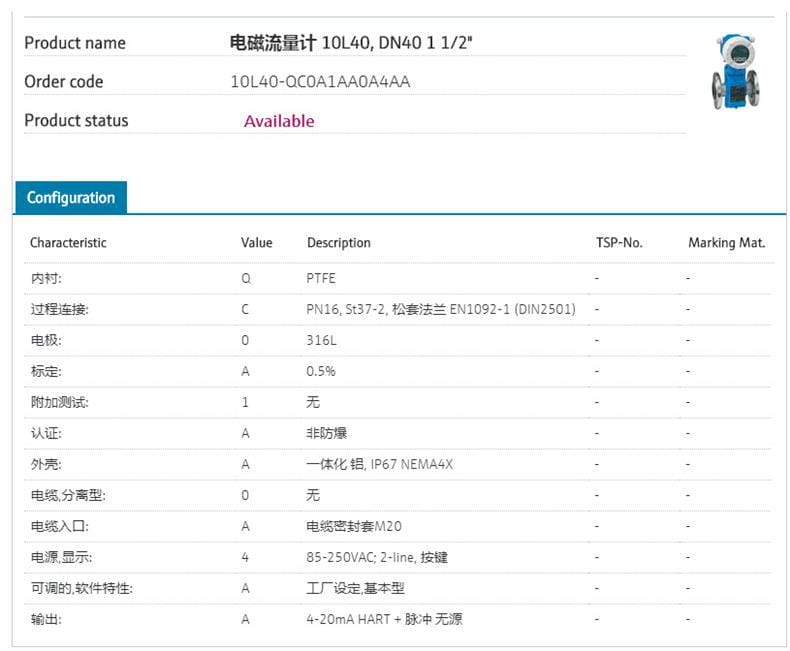
Task: Click the Marking Mat. column header
Action: (726, 243)
